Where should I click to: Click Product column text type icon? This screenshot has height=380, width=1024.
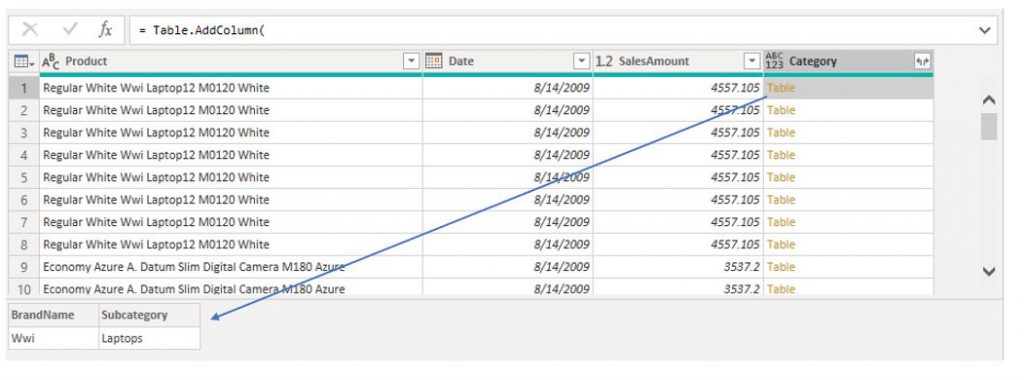click(51, 61)
